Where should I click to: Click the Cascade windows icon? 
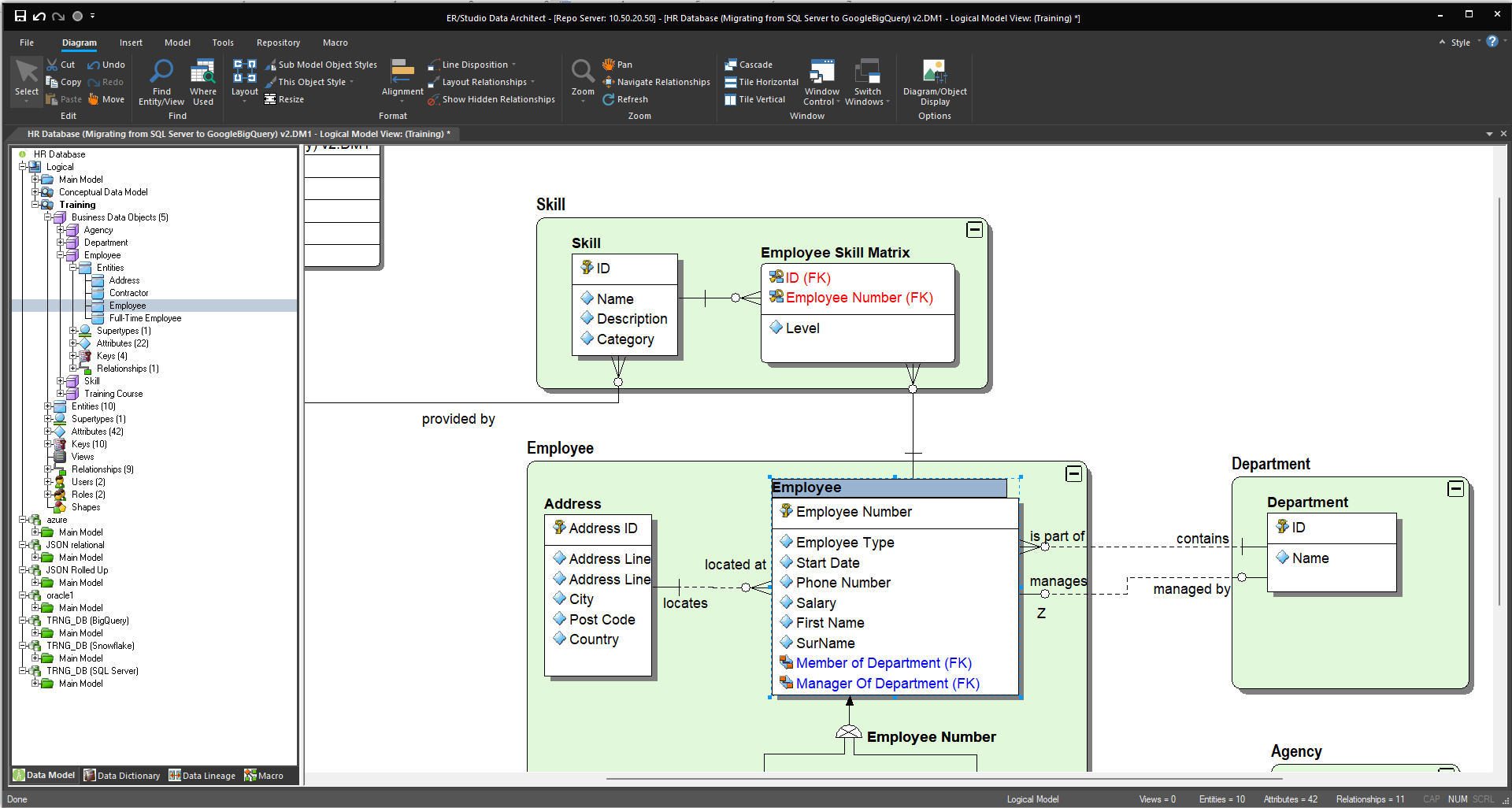tap(731, 65)
